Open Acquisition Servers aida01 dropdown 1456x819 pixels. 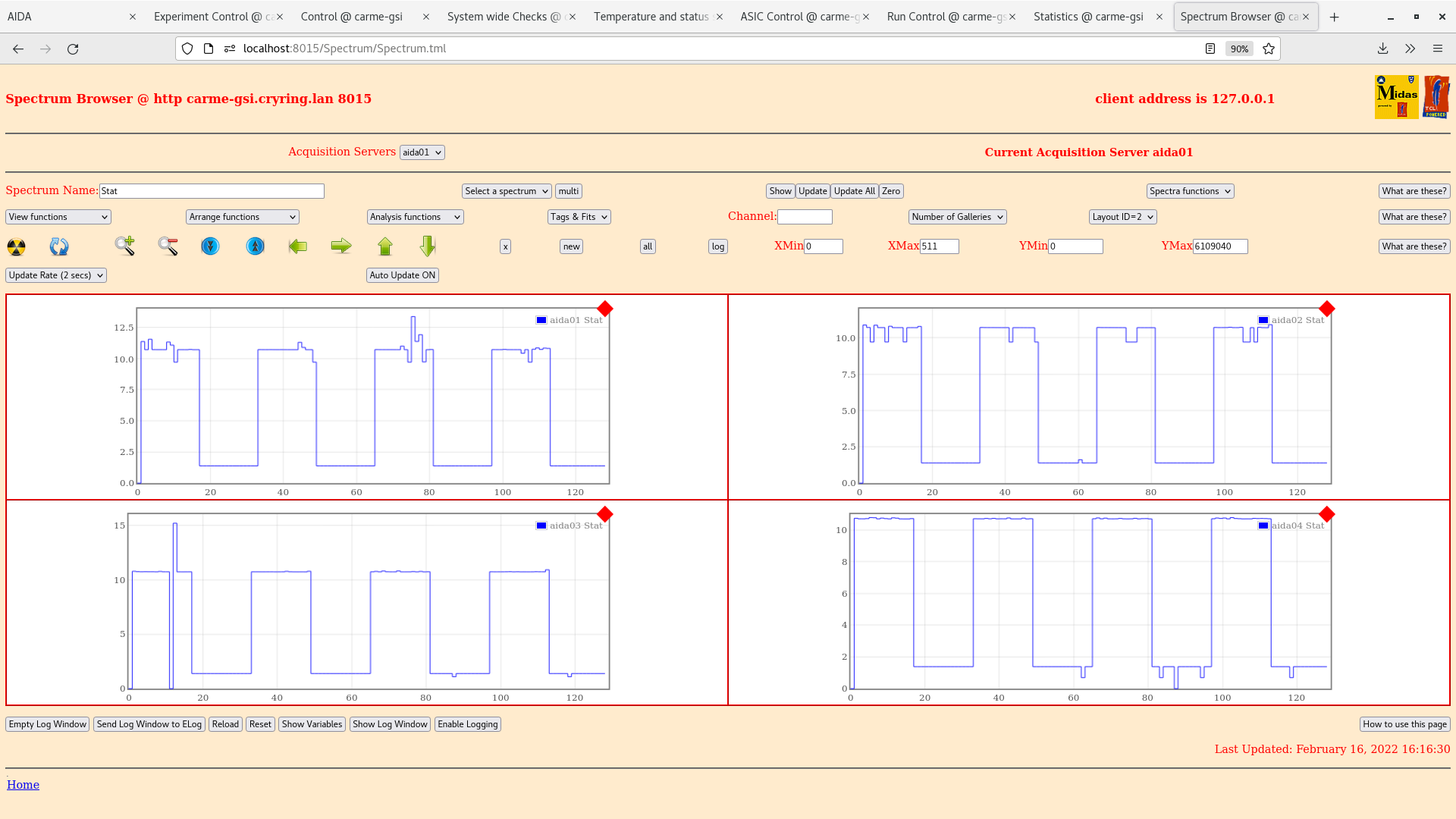pos(422,152)
